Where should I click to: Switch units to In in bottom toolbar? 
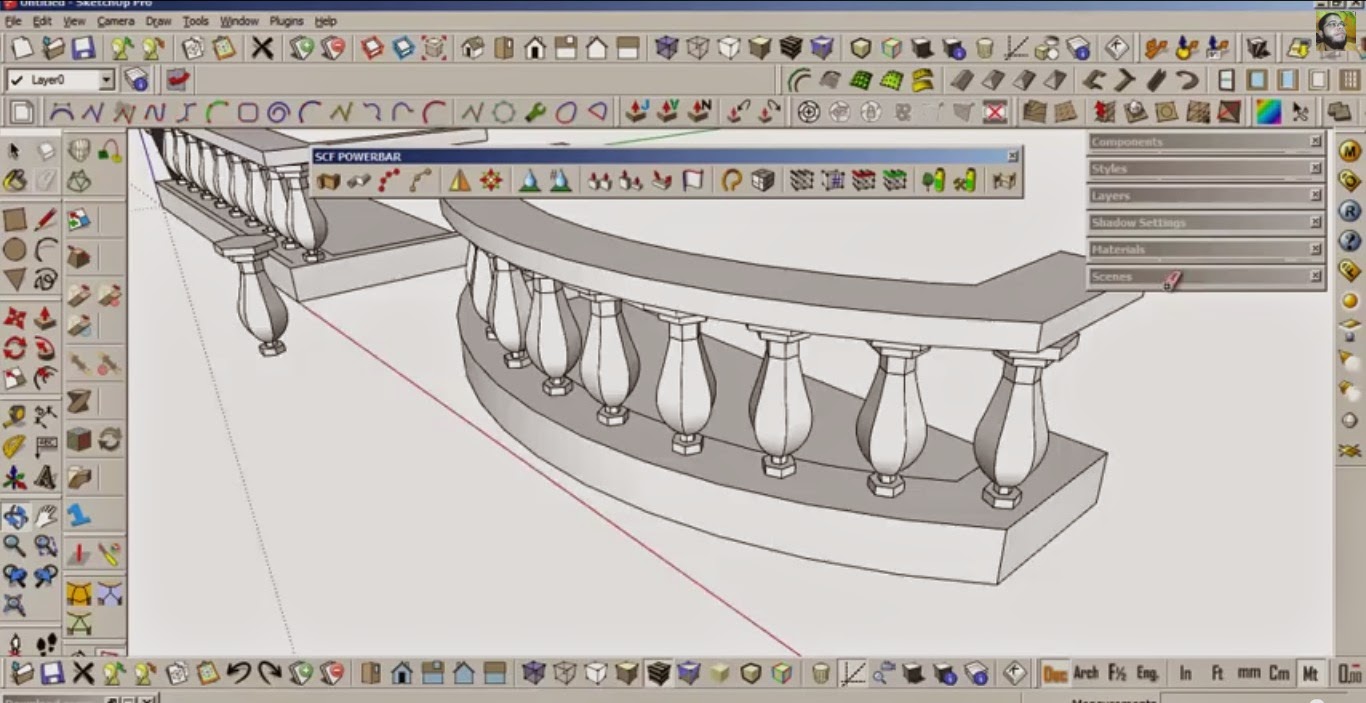1185,674
